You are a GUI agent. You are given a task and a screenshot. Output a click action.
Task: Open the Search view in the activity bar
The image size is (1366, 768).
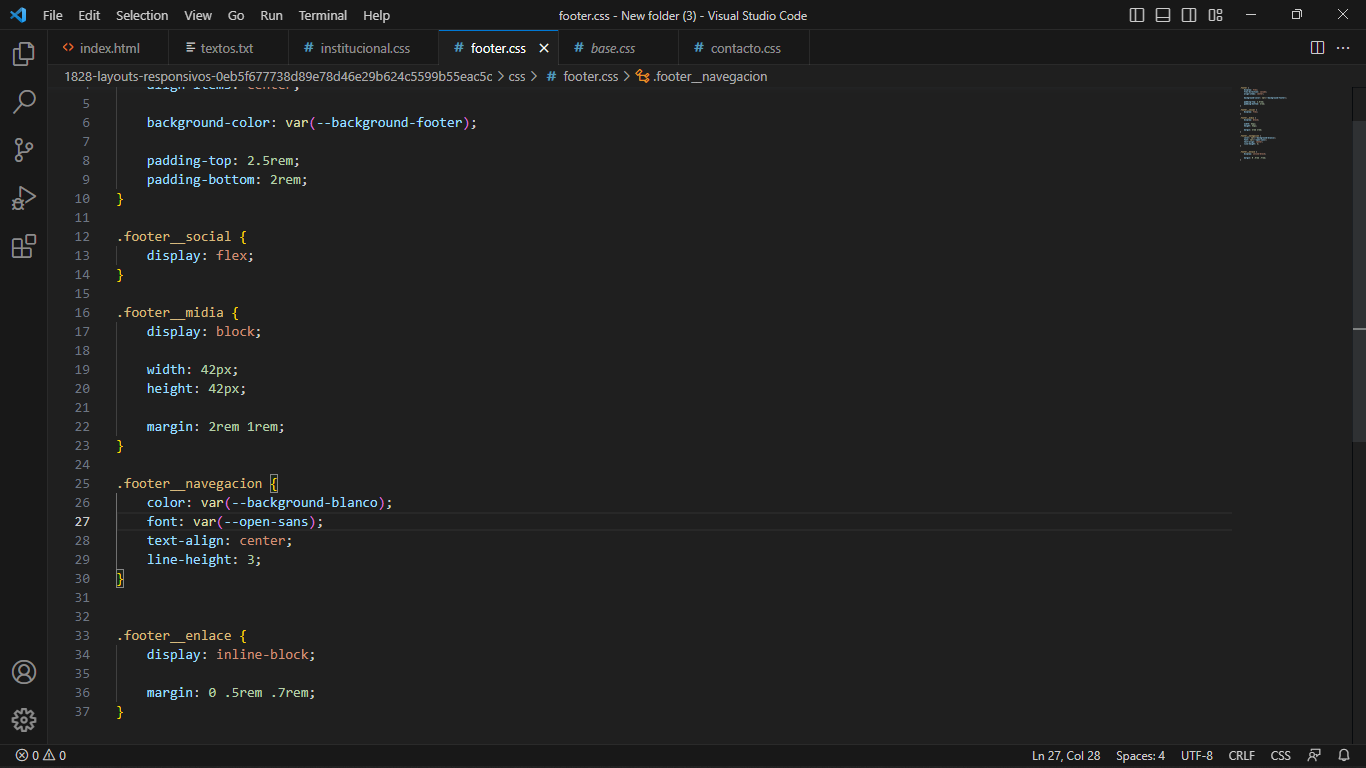(24, 101)
